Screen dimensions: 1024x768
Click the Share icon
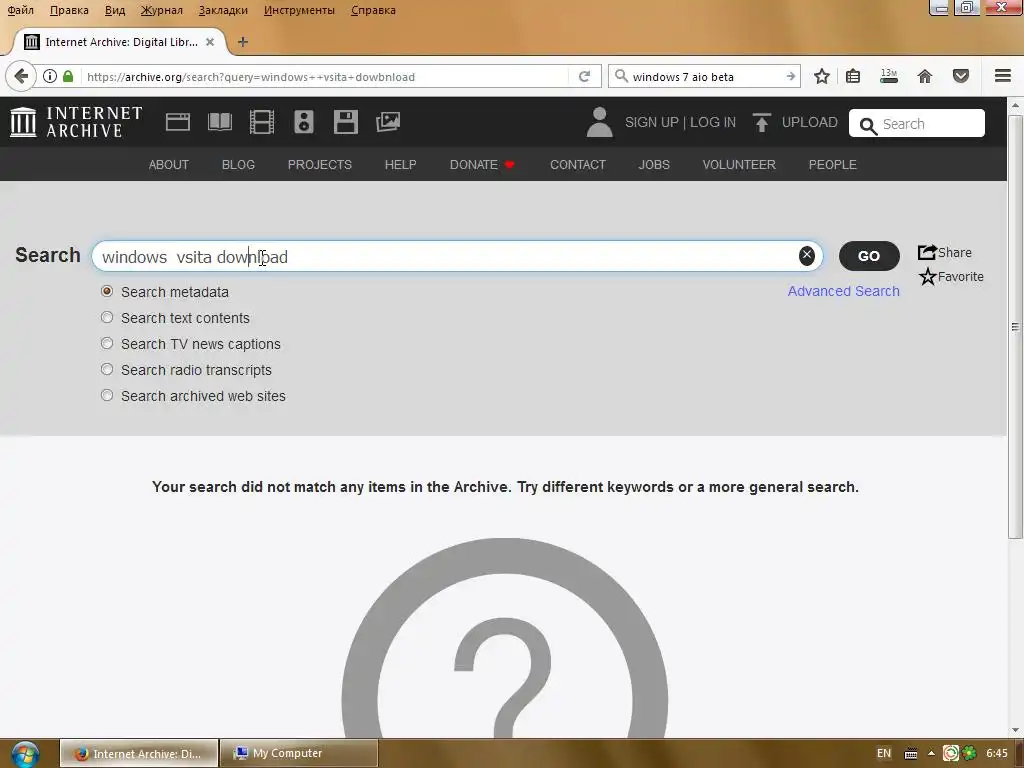tap(927, 252)
